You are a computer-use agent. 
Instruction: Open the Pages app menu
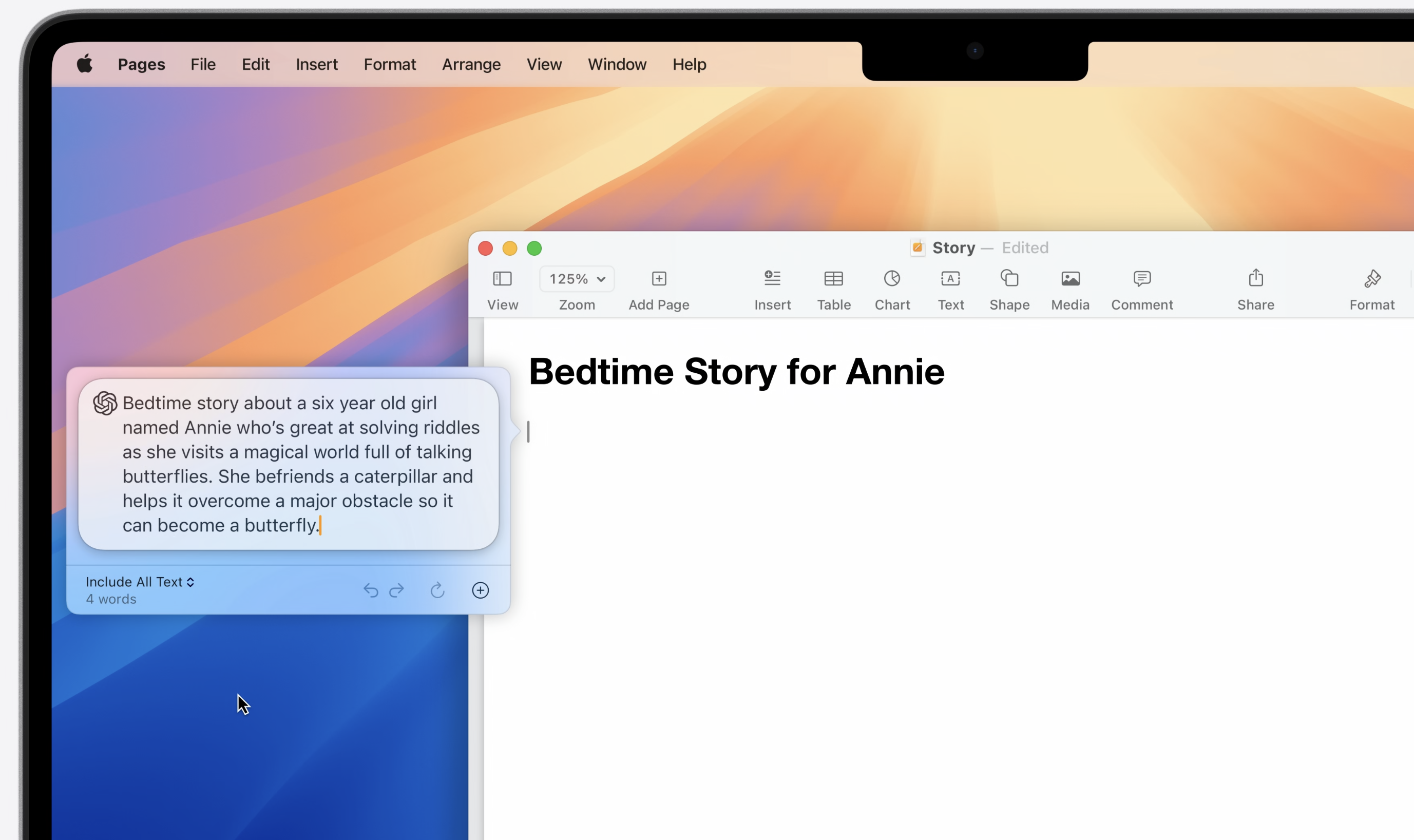142,65
